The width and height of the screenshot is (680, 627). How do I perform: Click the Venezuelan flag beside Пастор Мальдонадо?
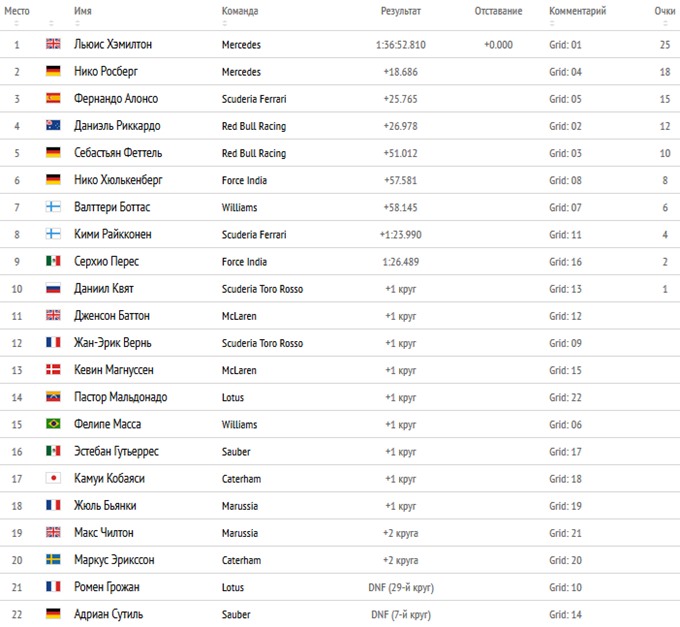pyautogui.click(x=53, y=396)
